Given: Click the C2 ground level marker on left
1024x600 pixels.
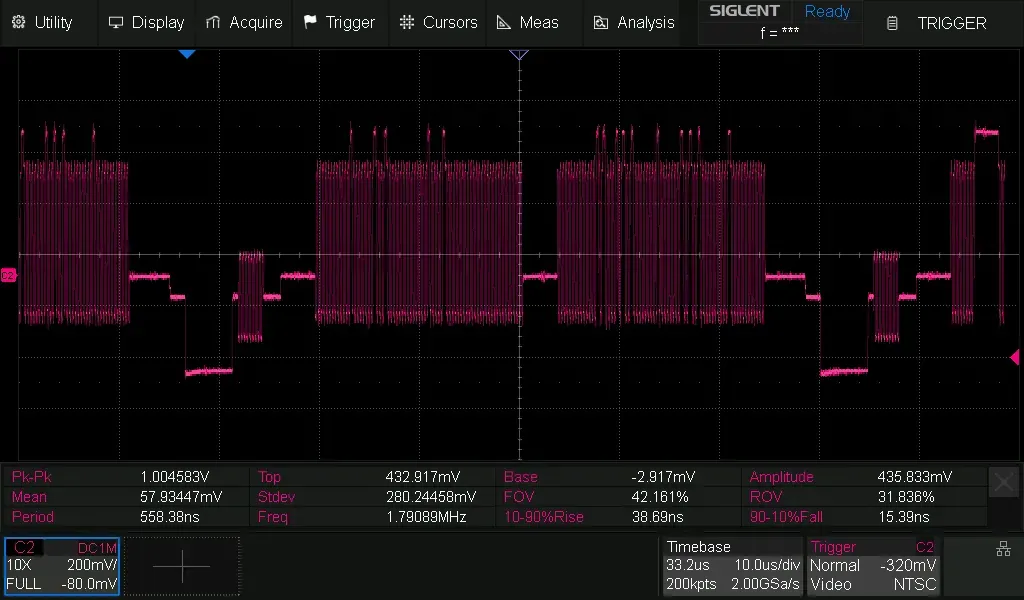Looking at the screenshot, I should 8,275.
